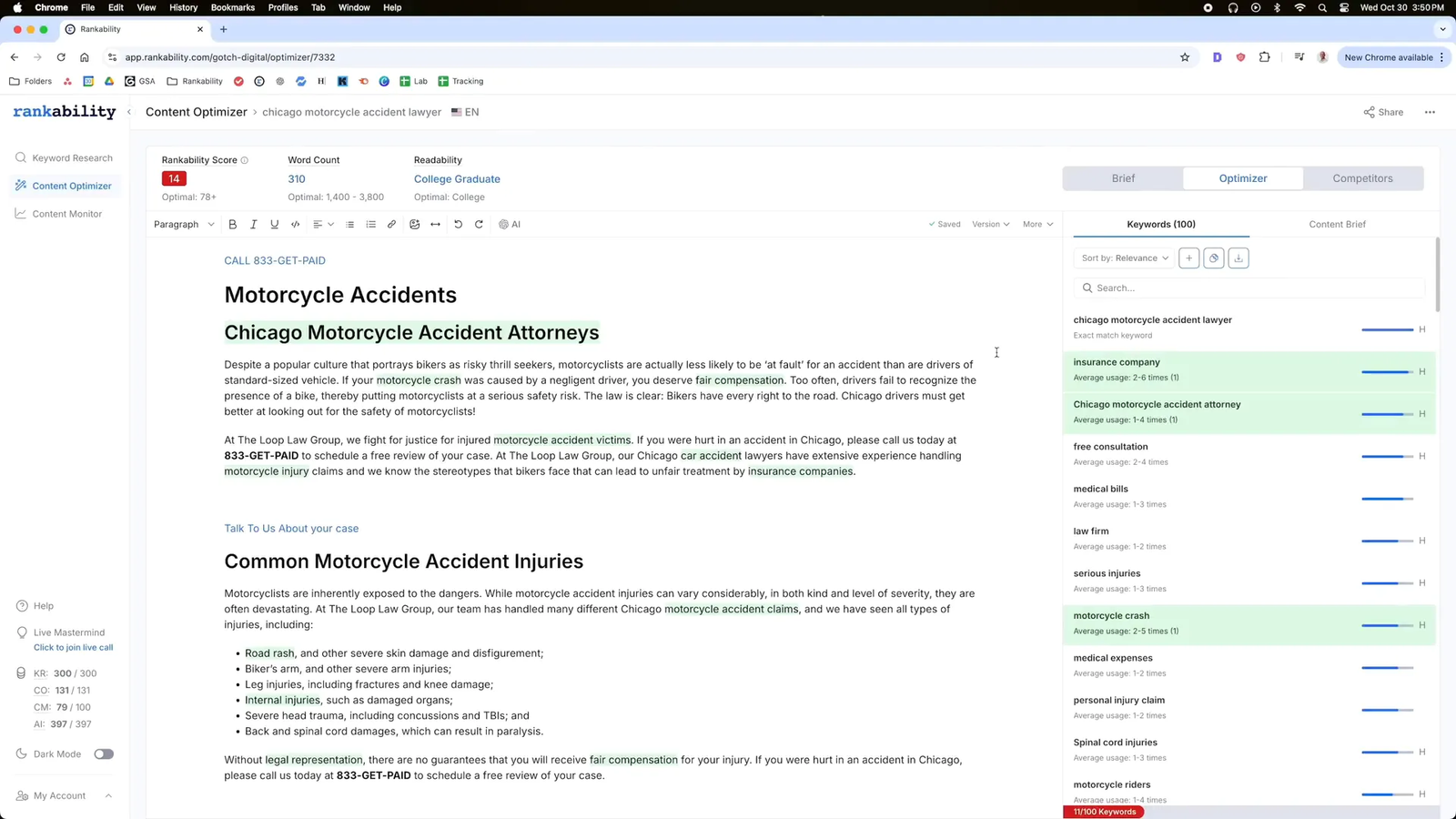Add a keyword with the plus button
This screenshot has height=819, width=1456.
coord(1188,258)
